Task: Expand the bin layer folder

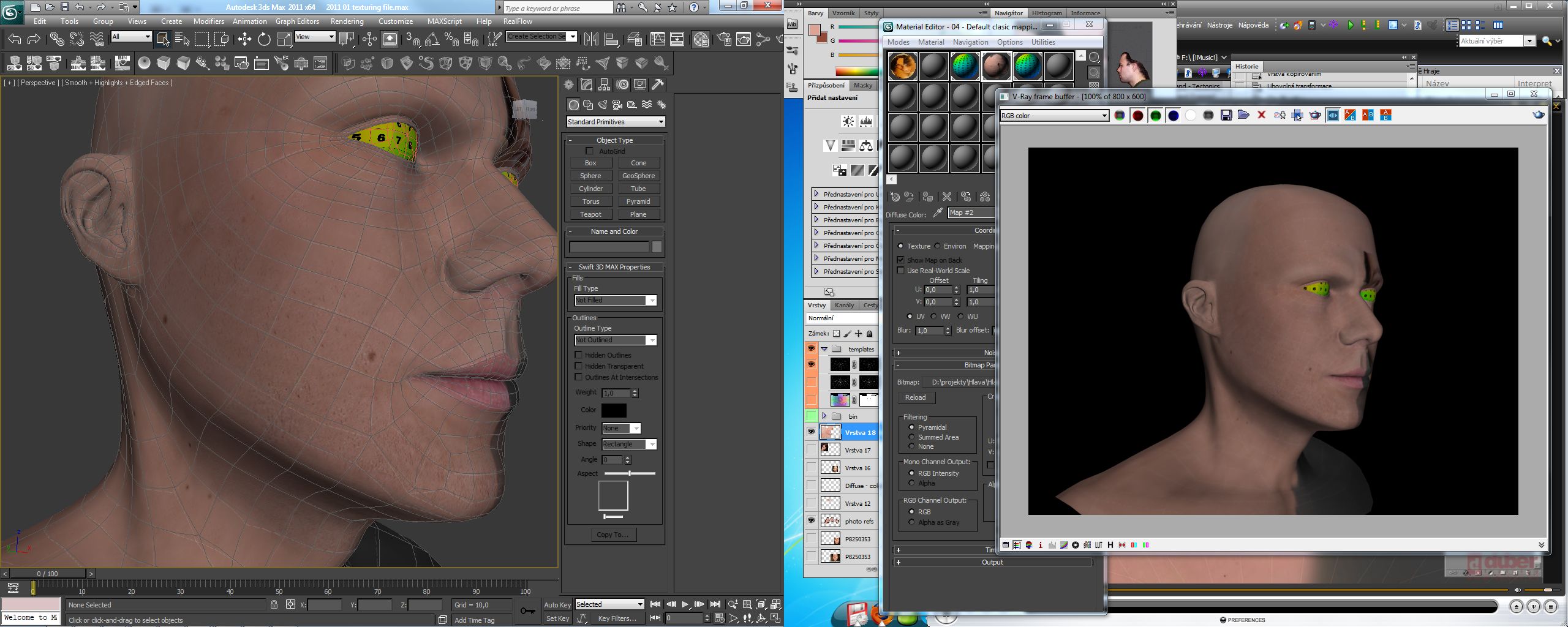Action: pyautogui.click(x=824, y=416)
